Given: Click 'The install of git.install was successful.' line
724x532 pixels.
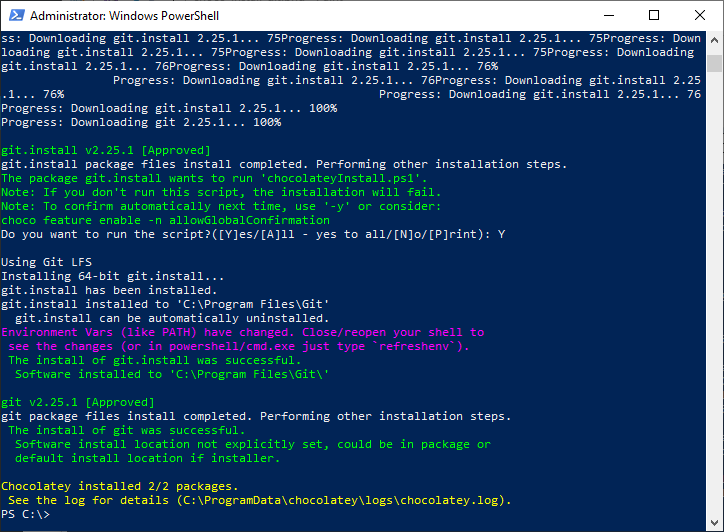Looking at the screenshot, I should [155, 360].
